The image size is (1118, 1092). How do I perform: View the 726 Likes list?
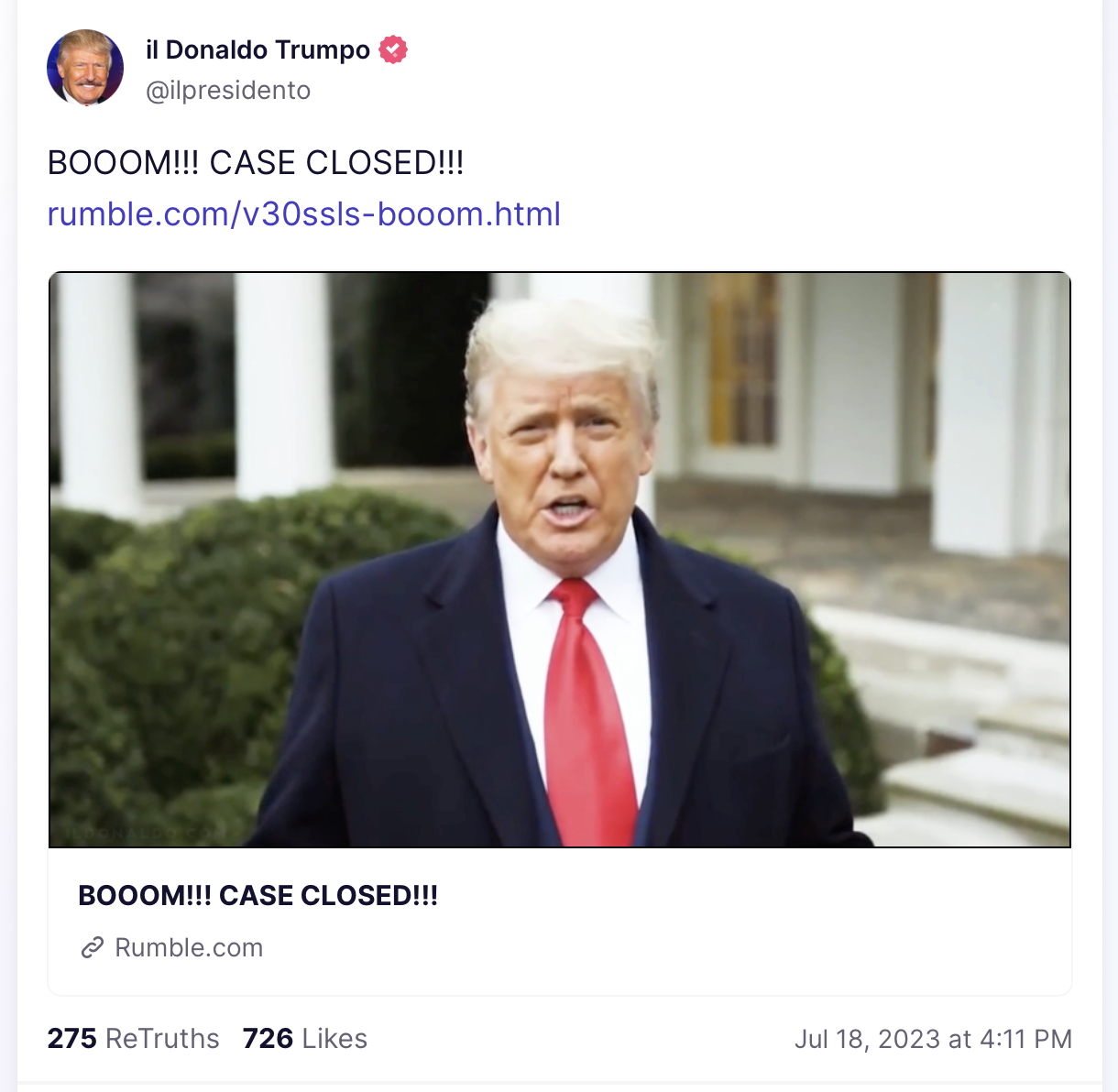point(305,1038)
